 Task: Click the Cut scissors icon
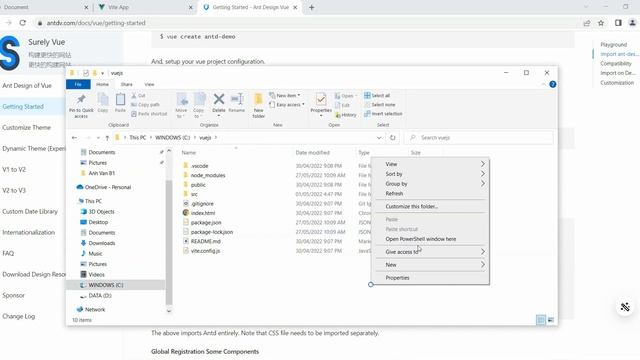[x=134, y=96]
